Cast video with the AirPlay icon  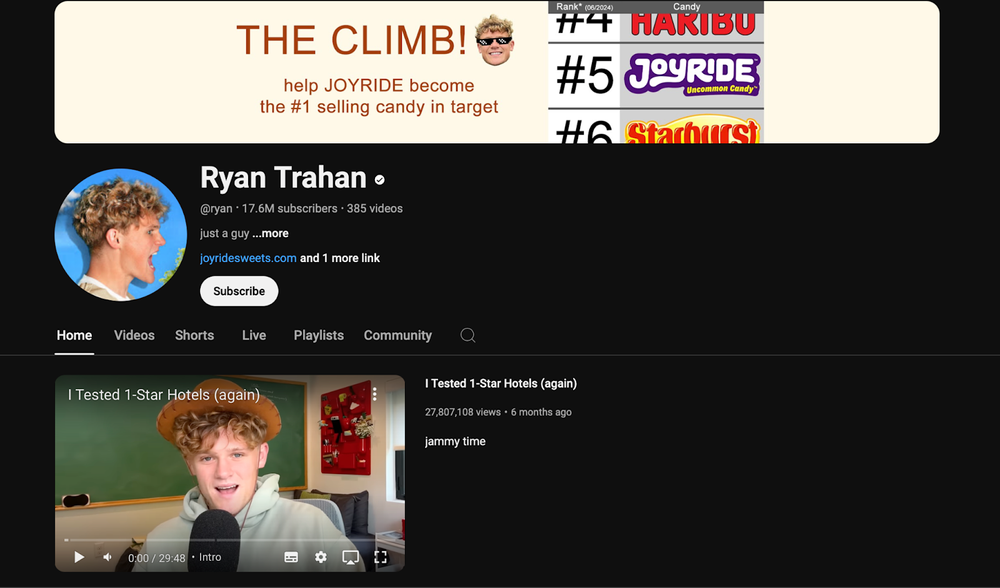(x=350, y=557)
